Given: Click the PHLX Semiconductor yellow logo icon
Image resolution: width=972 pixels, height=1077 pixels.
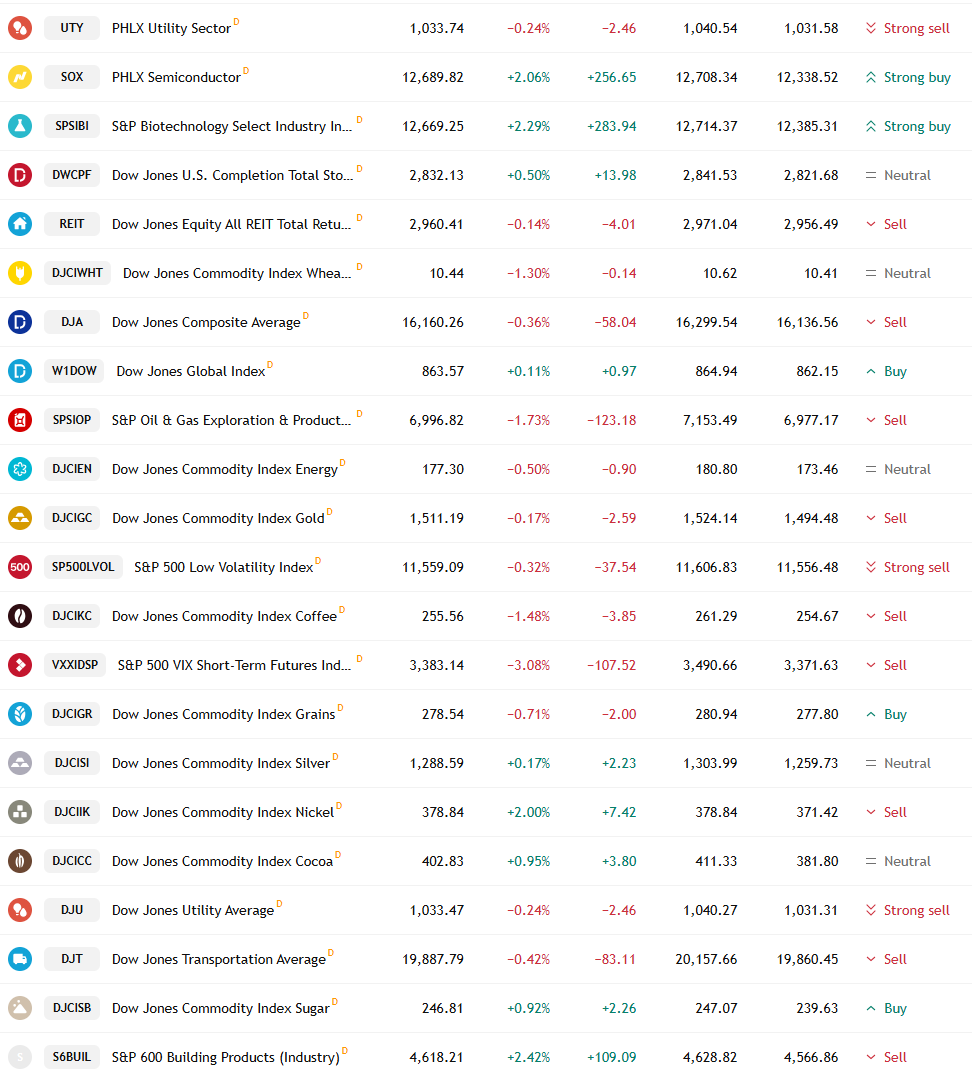Looking at the screenshot, I should pyautogui.click(x=20, y=77).
